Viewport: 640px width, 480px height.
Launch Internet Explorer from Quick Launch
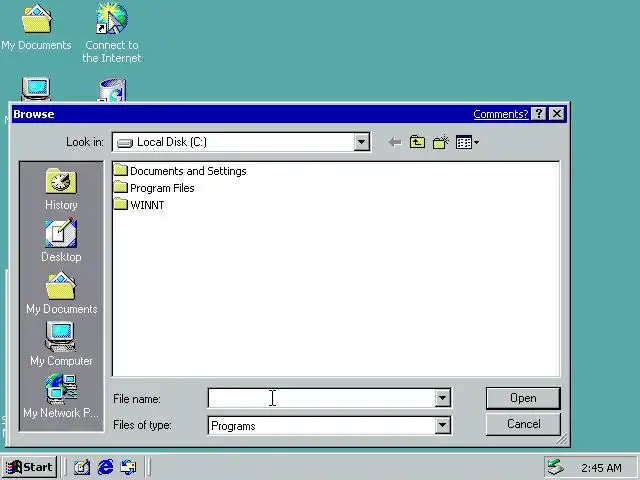[106, 467]
